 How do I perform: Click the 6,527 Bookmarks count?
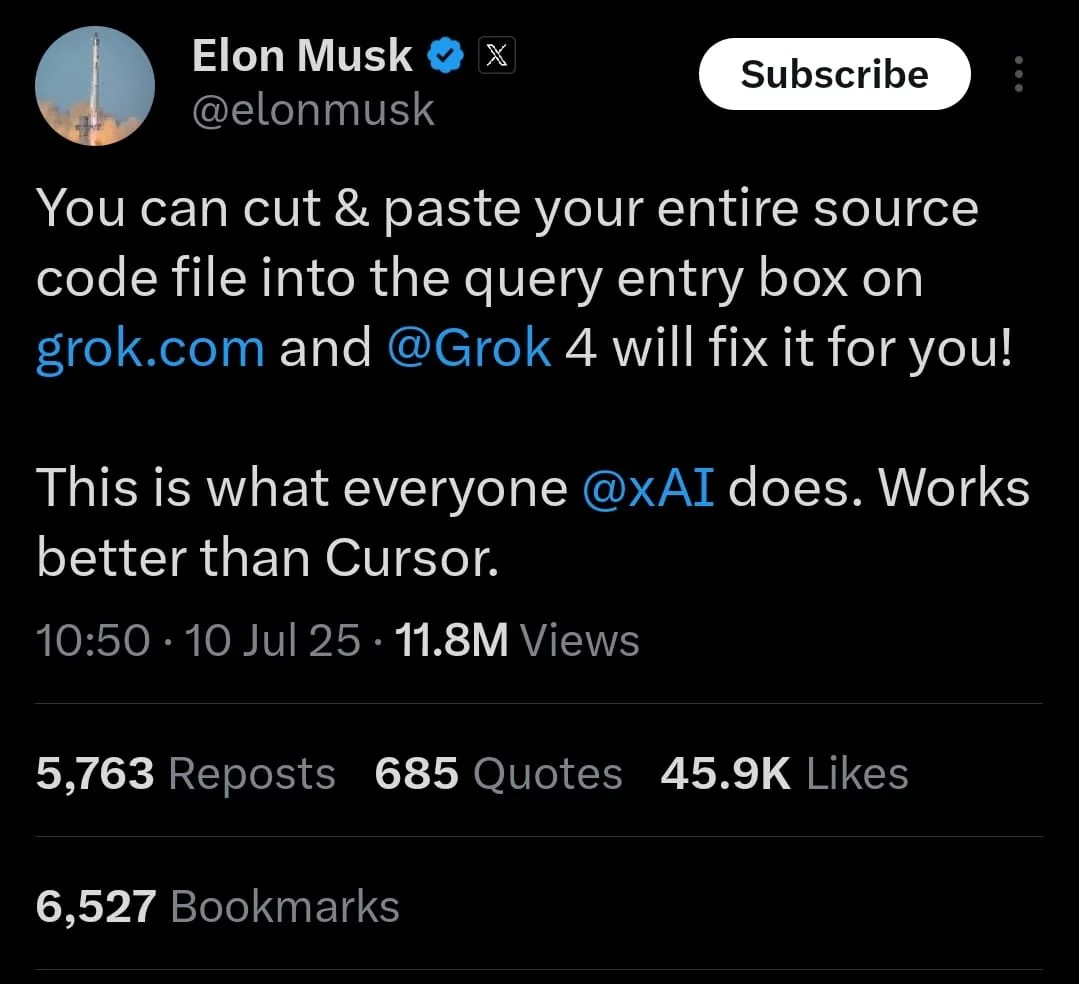click(x=217, y=906)
